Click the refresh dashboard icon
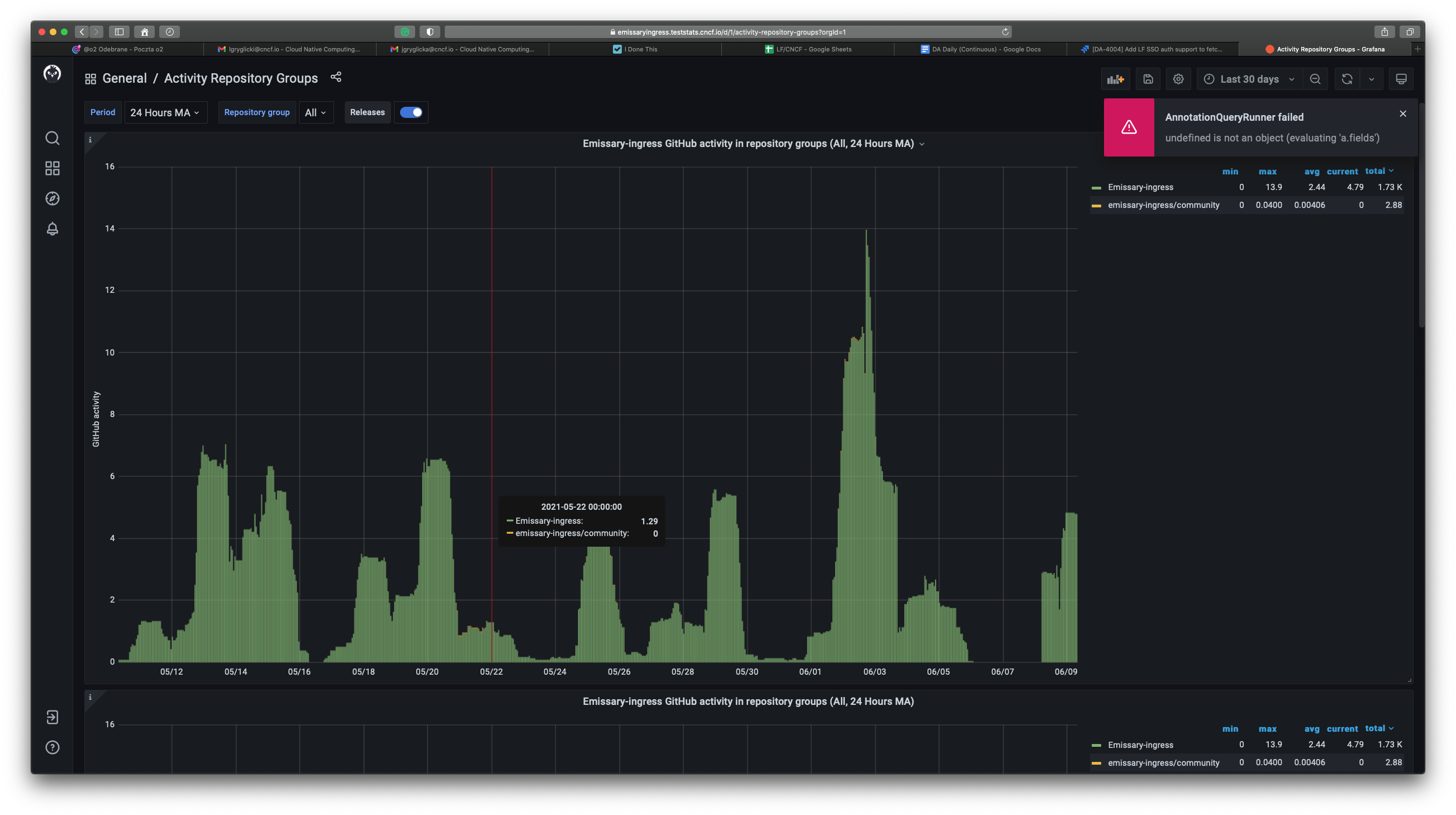The height and width of the screenshot is (815, 1456). (1347, 79)
